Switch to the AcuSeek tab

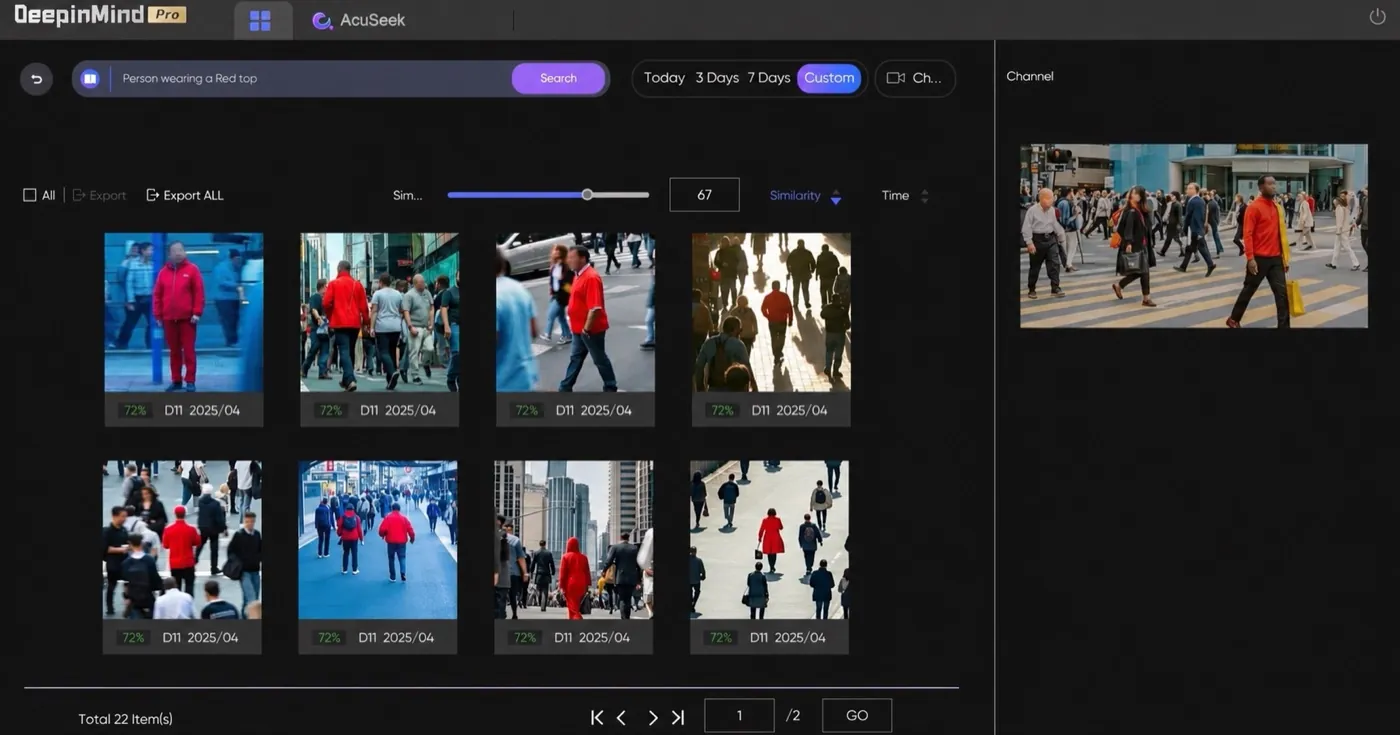tap(359, 21)
